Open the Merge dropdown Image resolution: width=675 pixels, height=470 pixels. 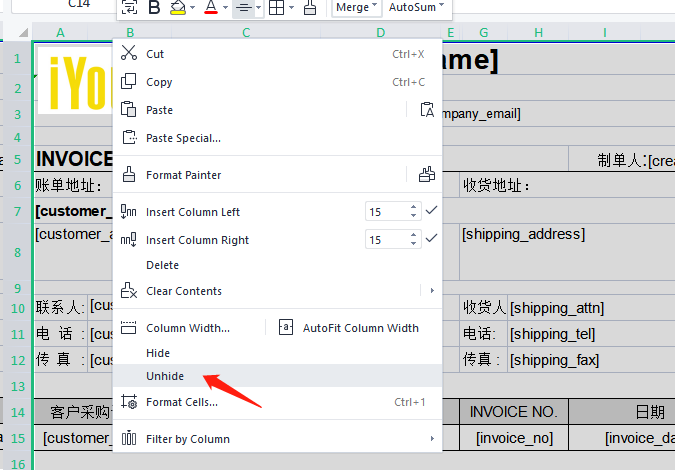pos(357,7)
